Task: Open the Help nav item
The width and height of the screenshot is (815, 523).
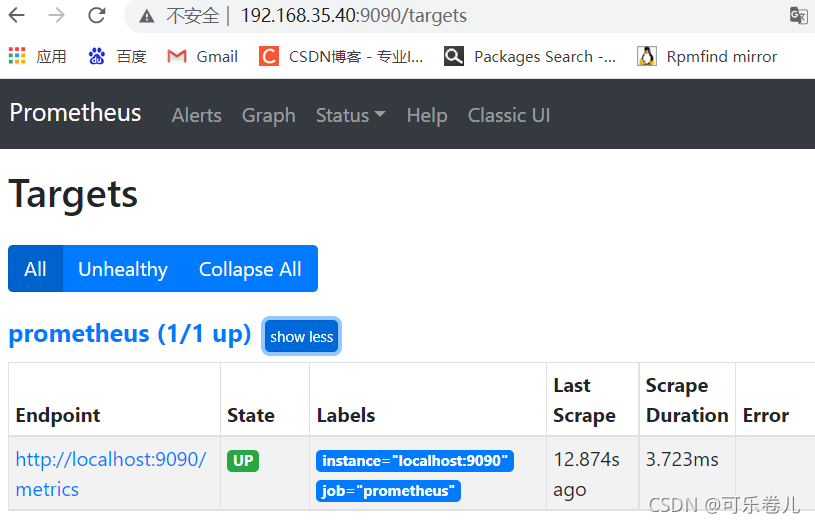Action: pyautogui.click(x=427, y=115)
